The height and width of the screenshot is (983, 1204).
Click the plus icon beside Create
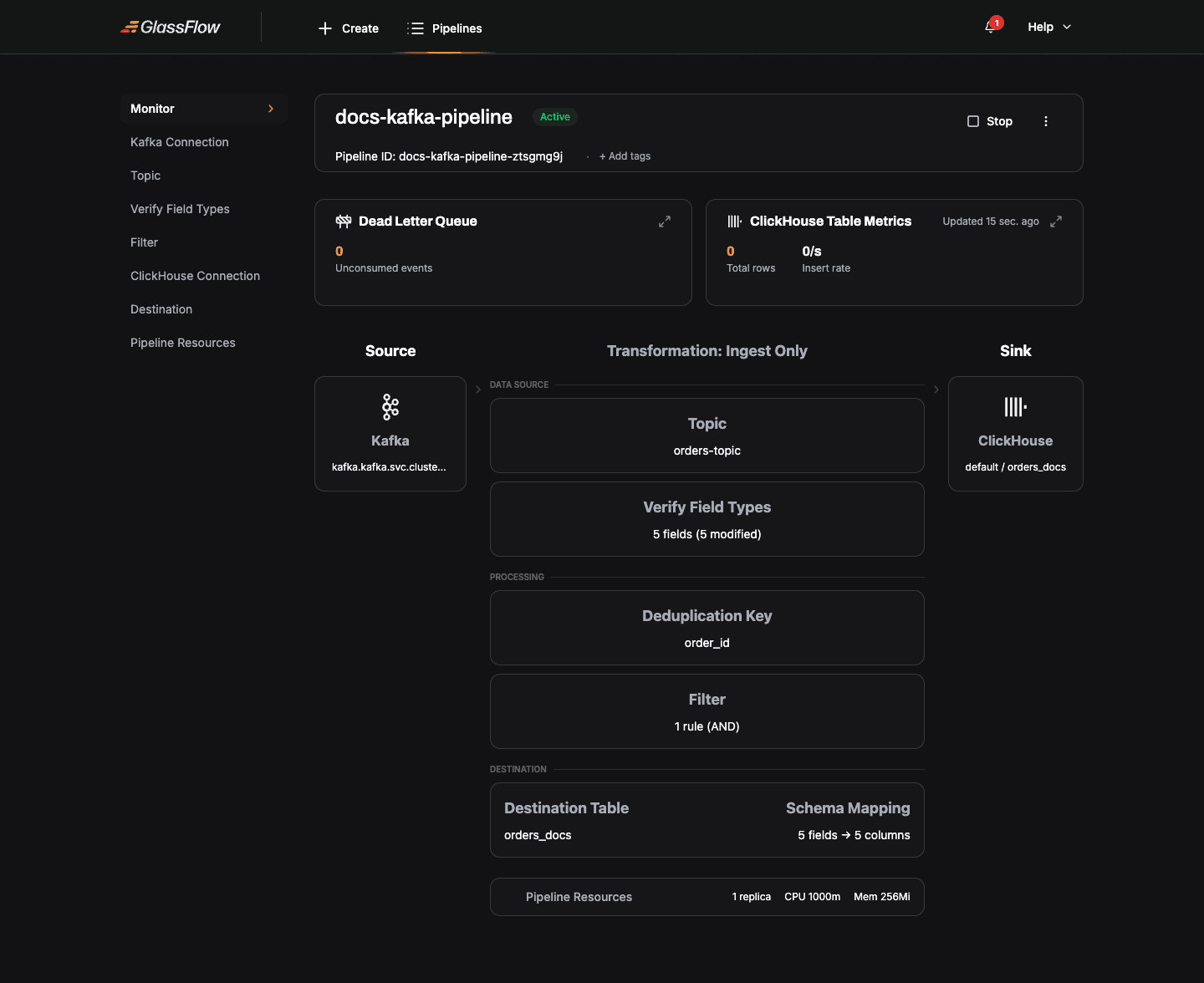coord(325,28)
